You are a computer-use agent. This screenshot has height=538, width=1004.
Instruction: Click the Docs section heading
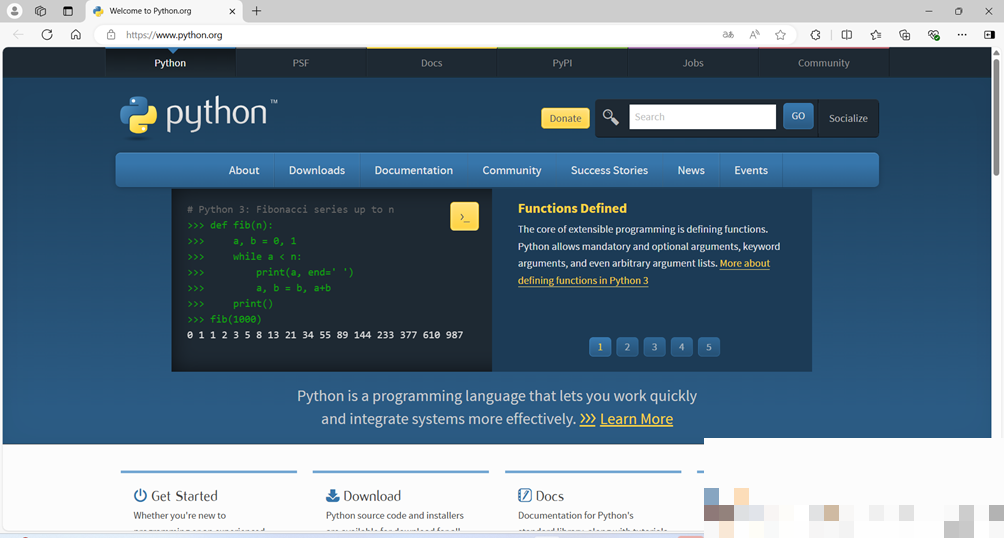[x=549, y=496]
